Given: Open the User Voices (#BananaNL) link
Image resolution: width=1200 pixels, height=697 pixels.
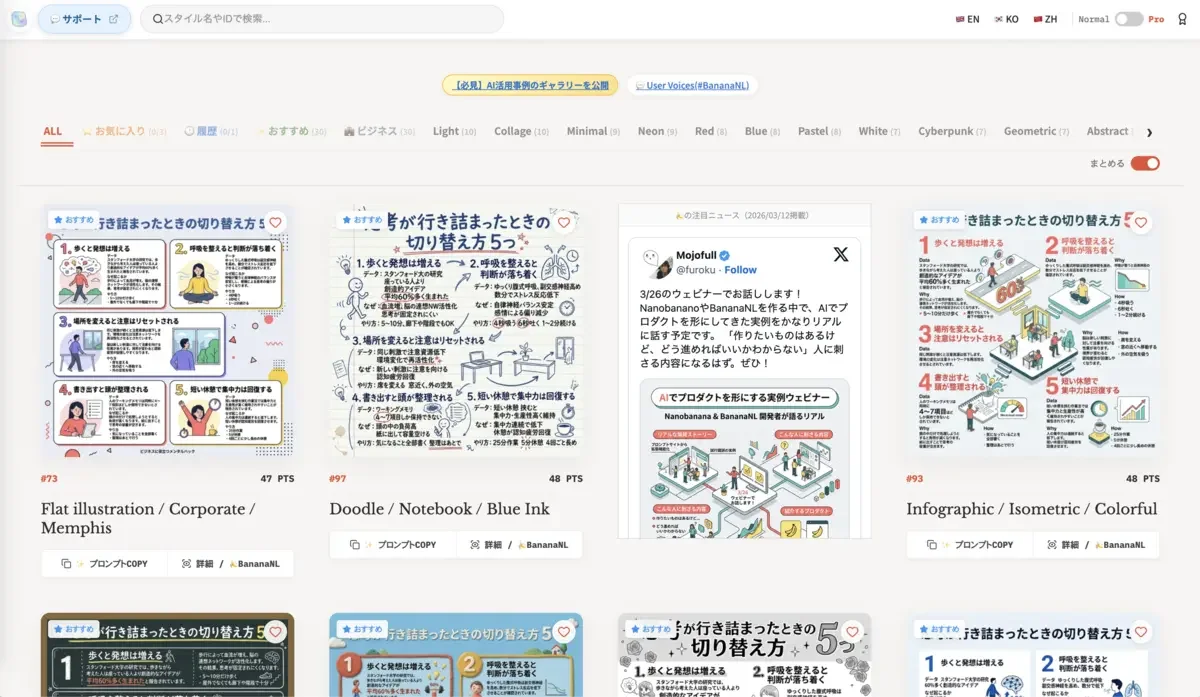Looking at the screenshot, I should click(691, 86).
